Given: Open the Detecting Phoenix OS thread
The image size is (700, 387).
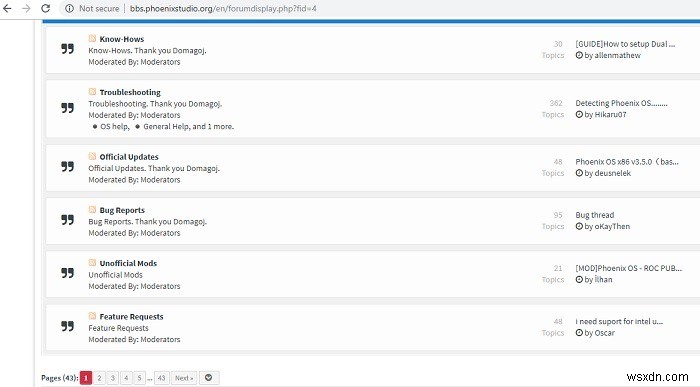Looking at the screenshot, I should (x=621, y=103).
